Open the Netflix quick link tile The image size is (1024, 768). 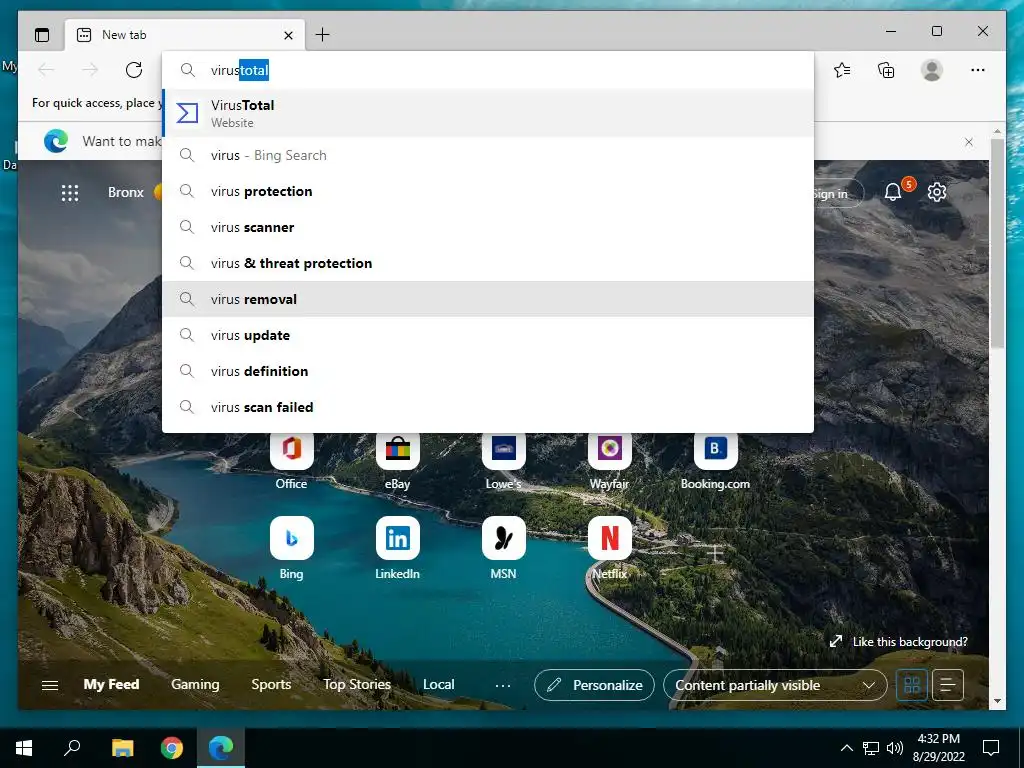(609, 549)
